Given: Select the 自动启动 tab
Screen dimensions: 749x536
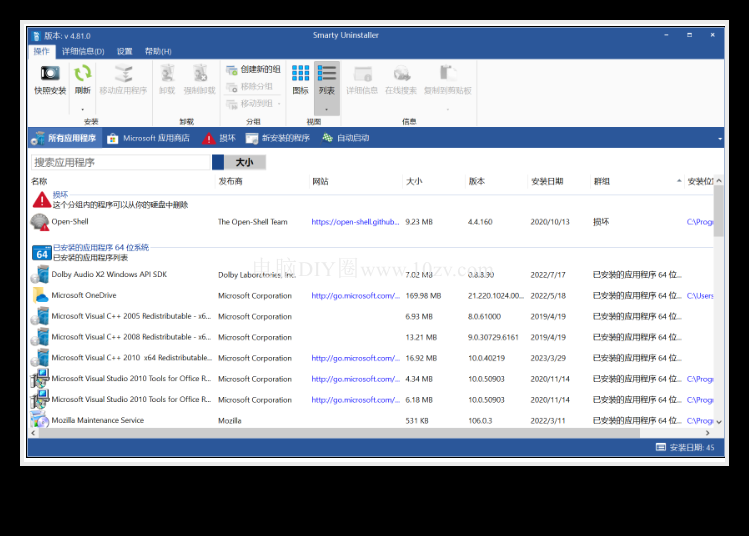Looking at the screenshot, I should pos(345,139).
